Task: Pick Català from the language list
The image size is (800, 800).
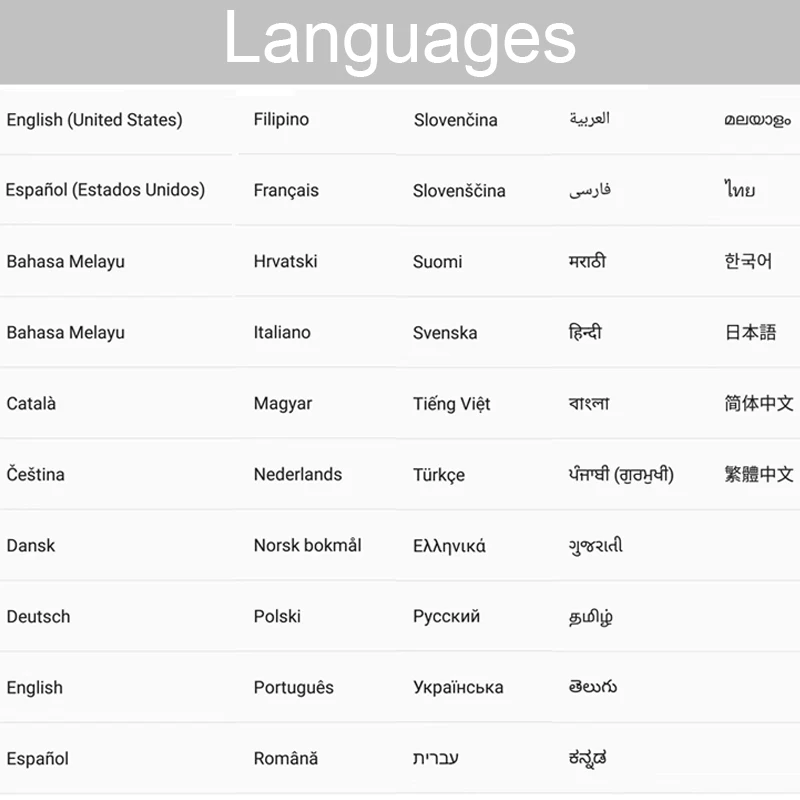Action: click(31, 404)
